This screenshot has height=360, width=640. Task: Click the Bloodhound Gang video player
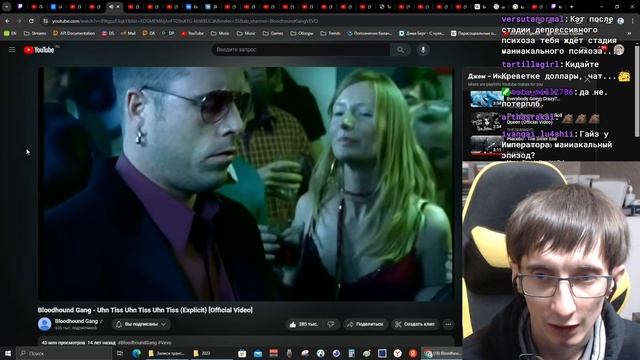(x=246, y=184)
